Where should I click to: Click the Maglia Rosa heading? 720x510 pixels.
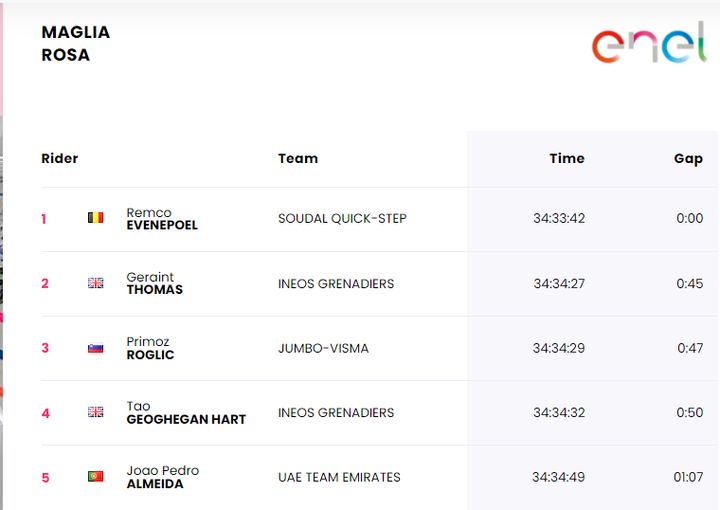click(76, 43)
